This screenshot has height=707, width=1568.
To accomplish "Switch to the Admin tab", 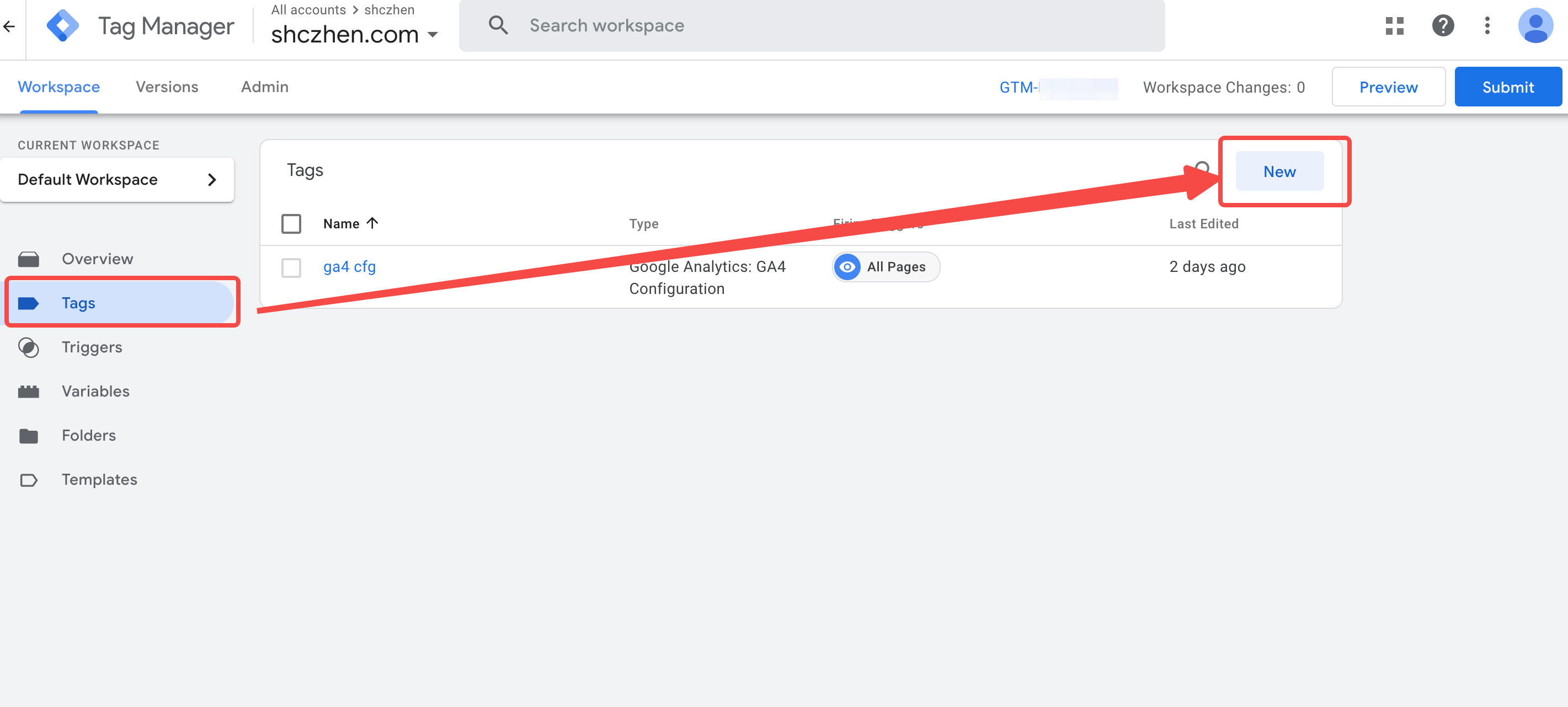I will 264,87.
